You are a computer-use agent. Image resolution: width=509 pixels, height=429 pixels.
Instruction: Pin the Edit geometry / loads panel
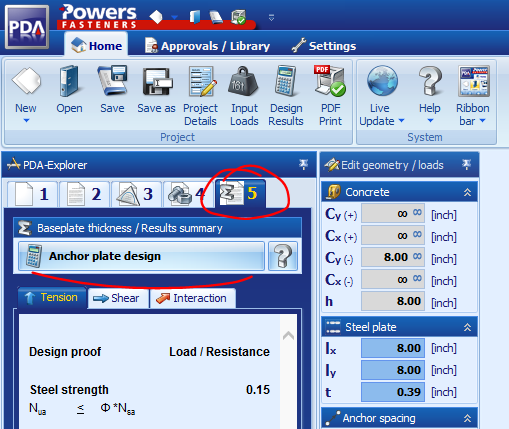tap(466, 164)
